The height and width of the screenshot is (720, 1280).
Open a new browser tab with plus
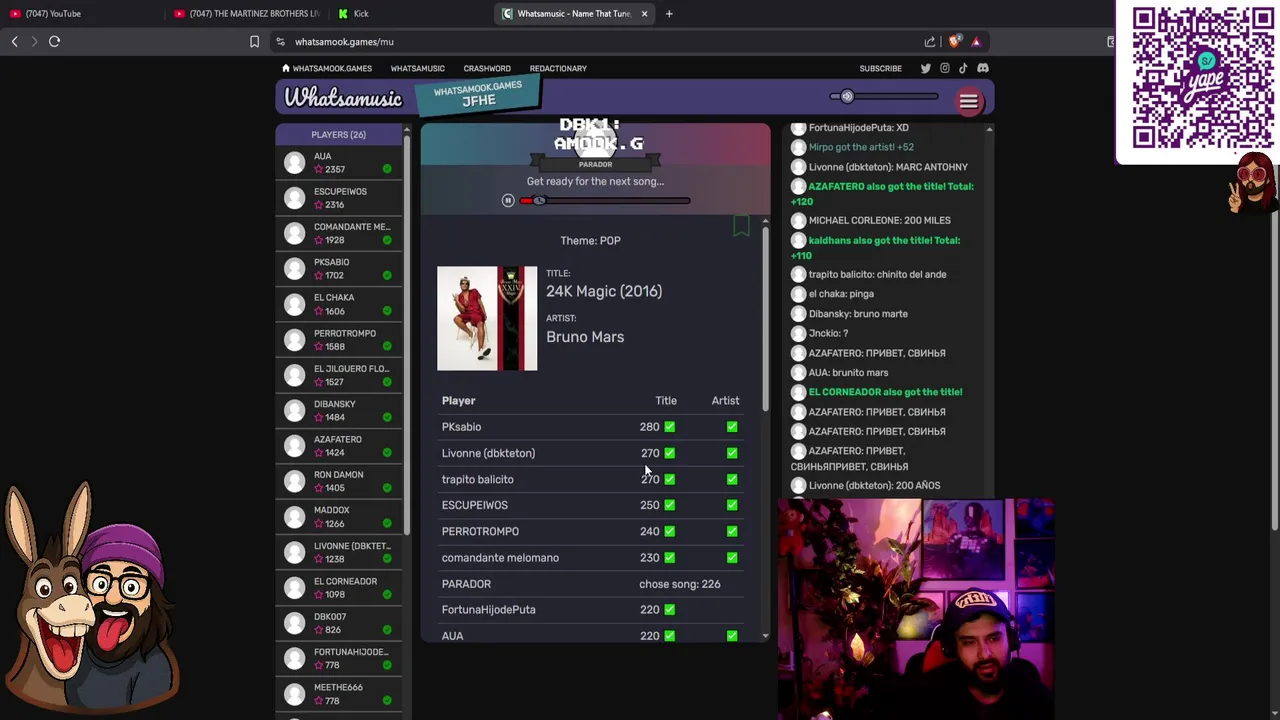click(669, 14)
